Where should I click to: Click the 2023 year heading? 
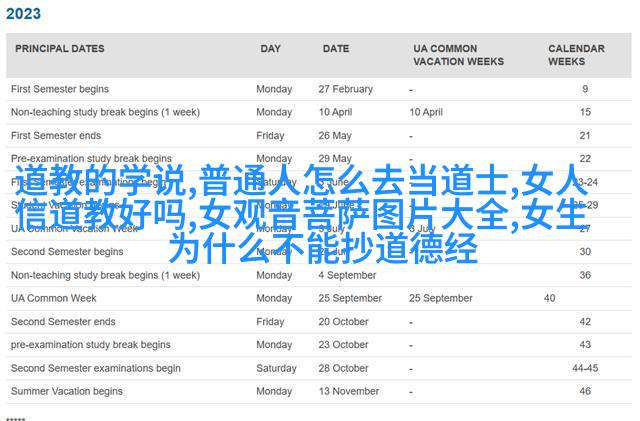coord(23,14)
